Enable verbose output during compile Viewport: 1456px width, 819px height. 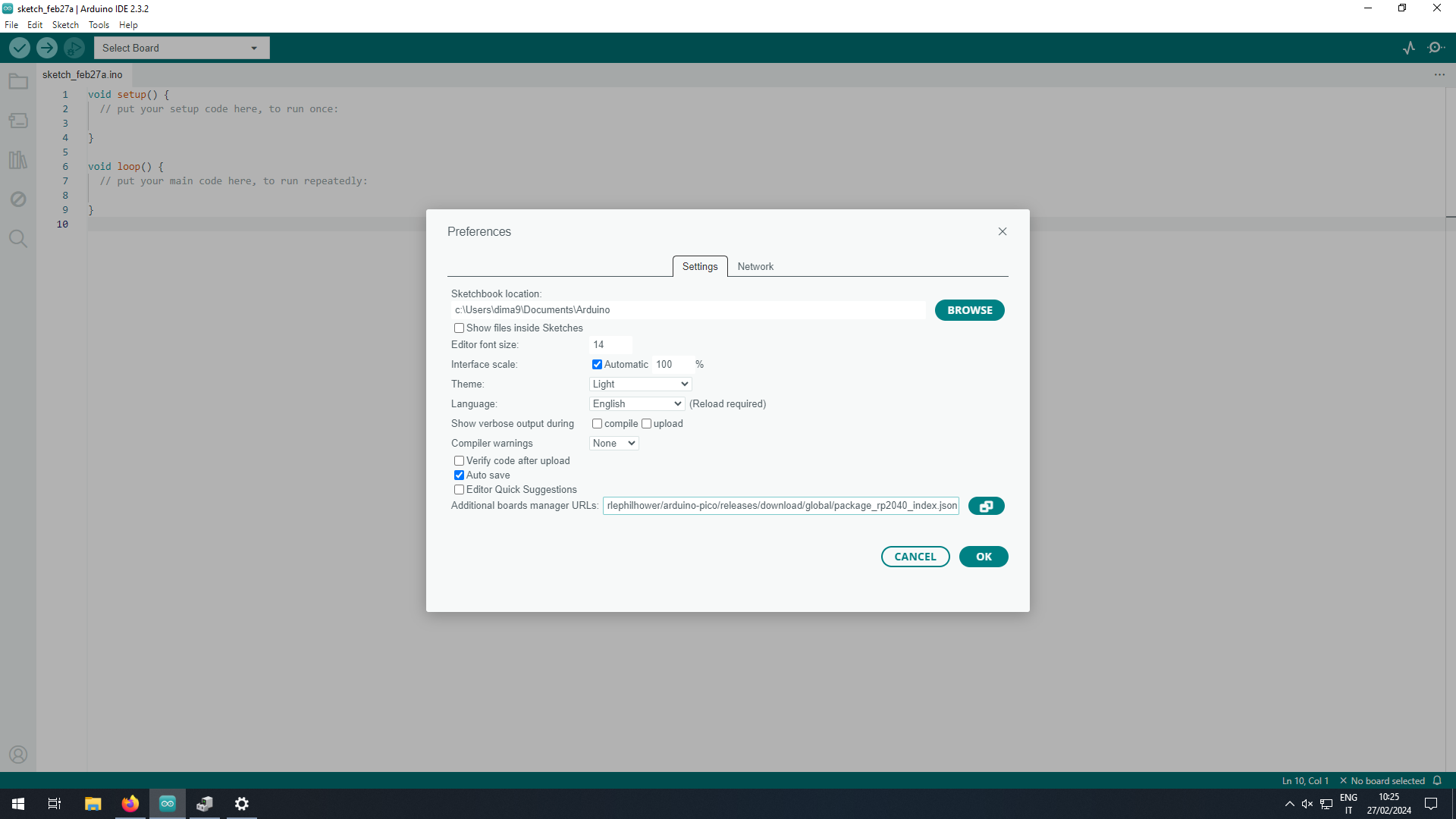tap(597, 424)
